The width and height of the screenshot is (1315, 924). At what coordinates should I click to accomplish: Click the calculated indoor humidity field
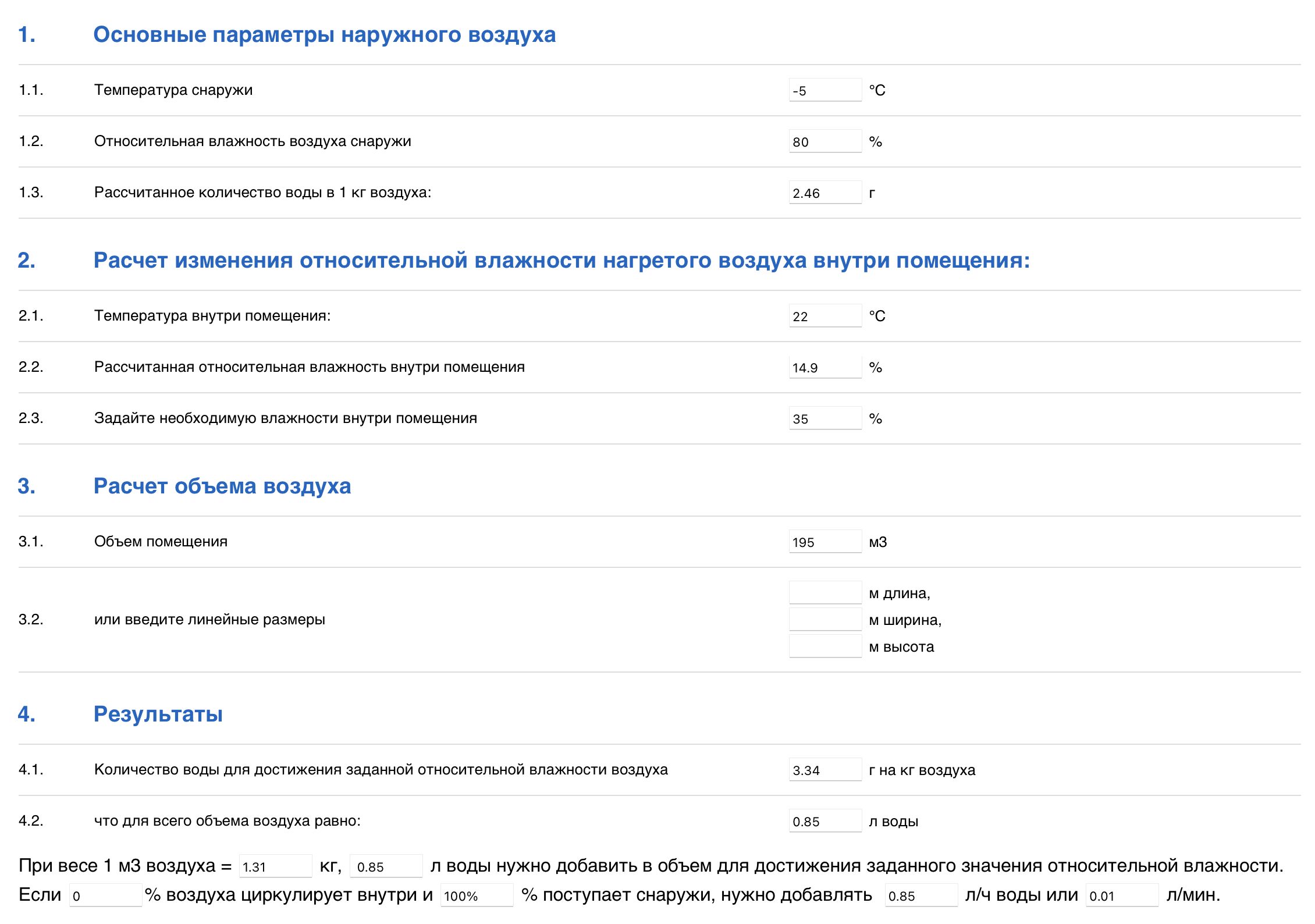tap(824, 367)
